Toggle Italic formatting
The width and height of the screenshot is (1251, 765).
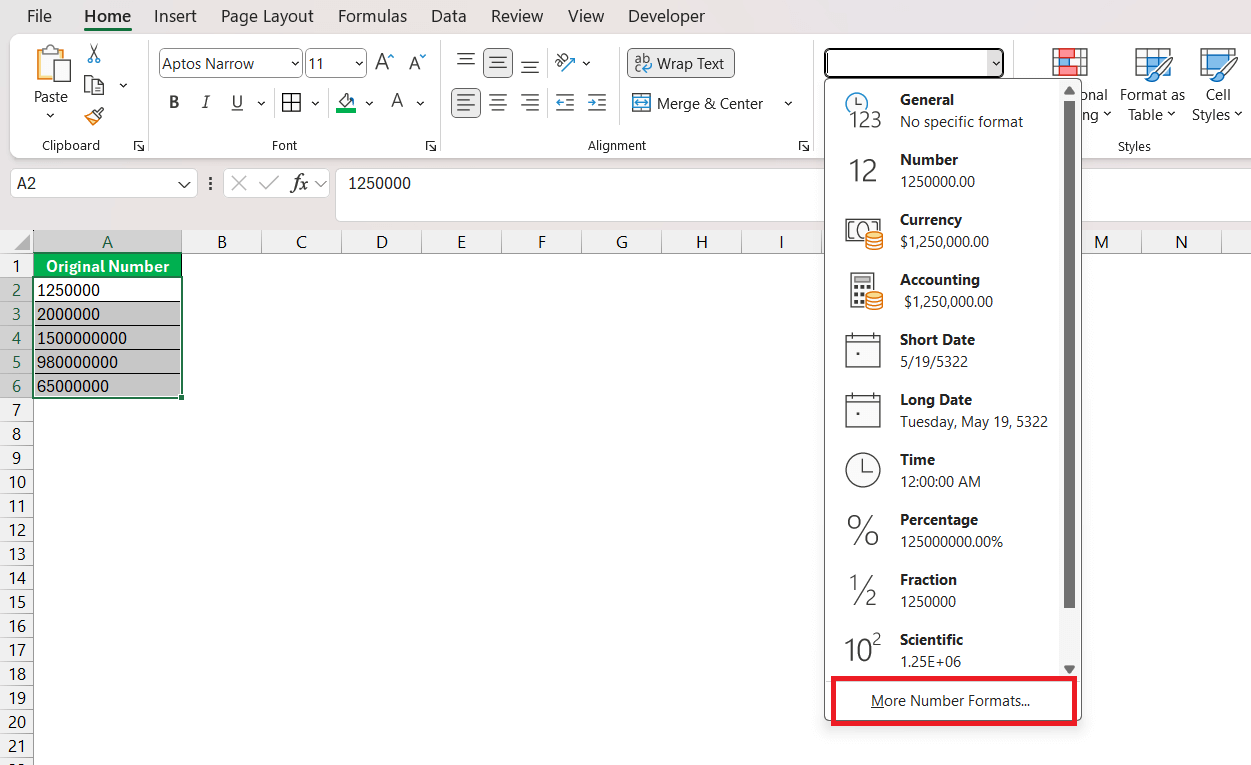(206, 102)
